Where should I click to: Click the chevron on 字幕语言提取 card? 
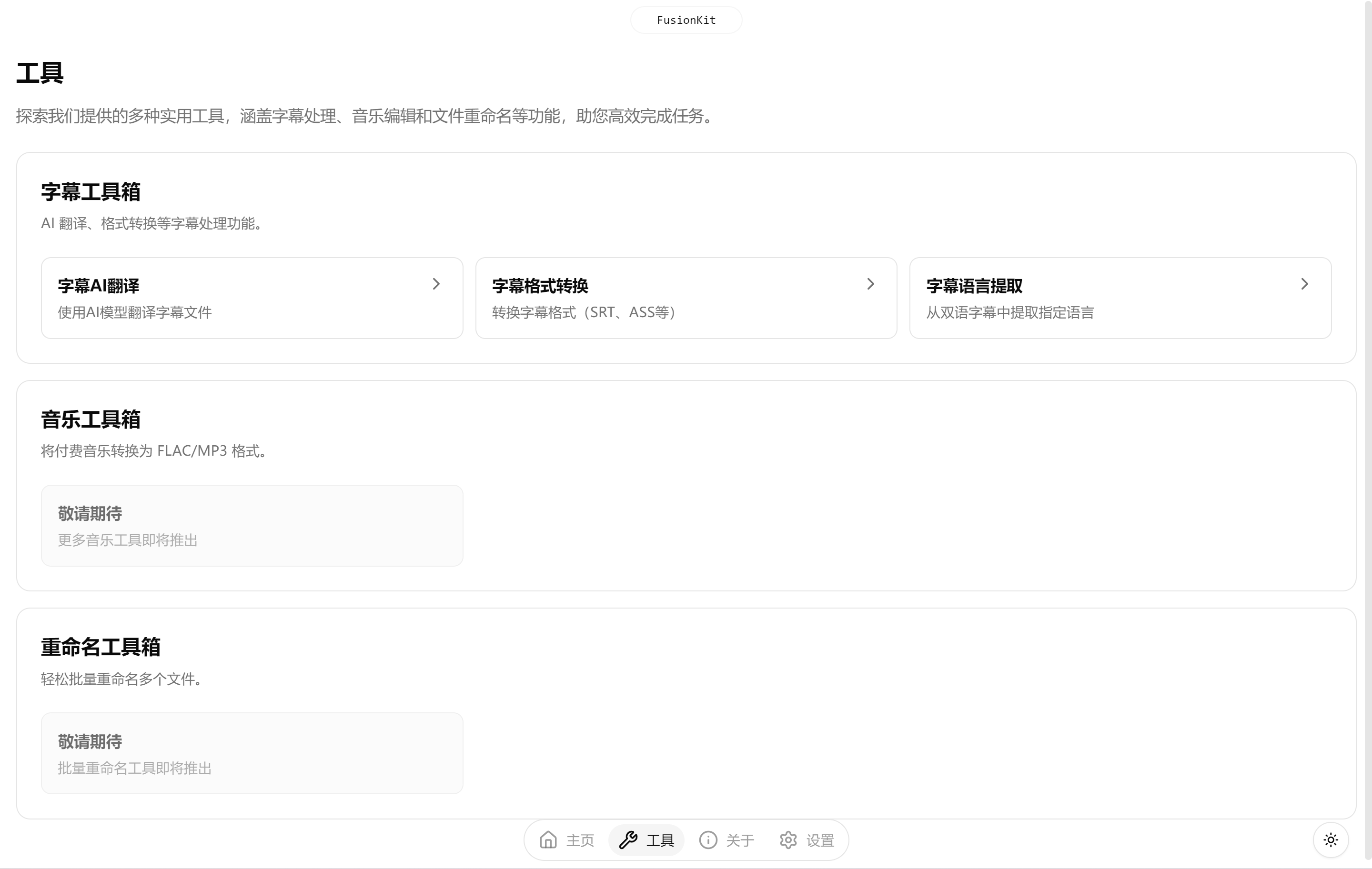click(1304, 284)
